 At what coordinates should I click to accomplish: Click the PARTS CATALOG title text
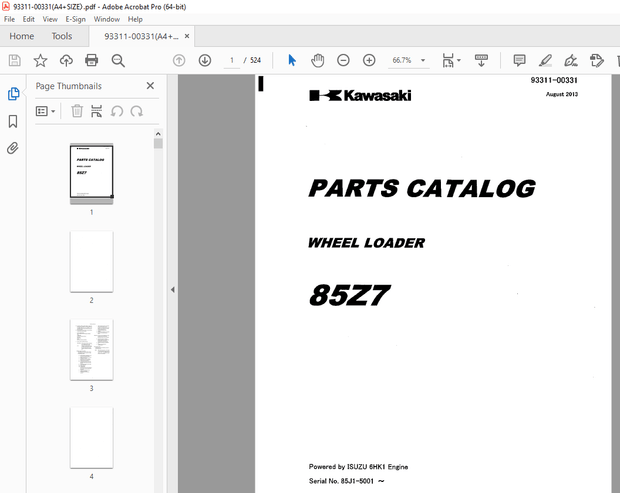coord(422,188)
